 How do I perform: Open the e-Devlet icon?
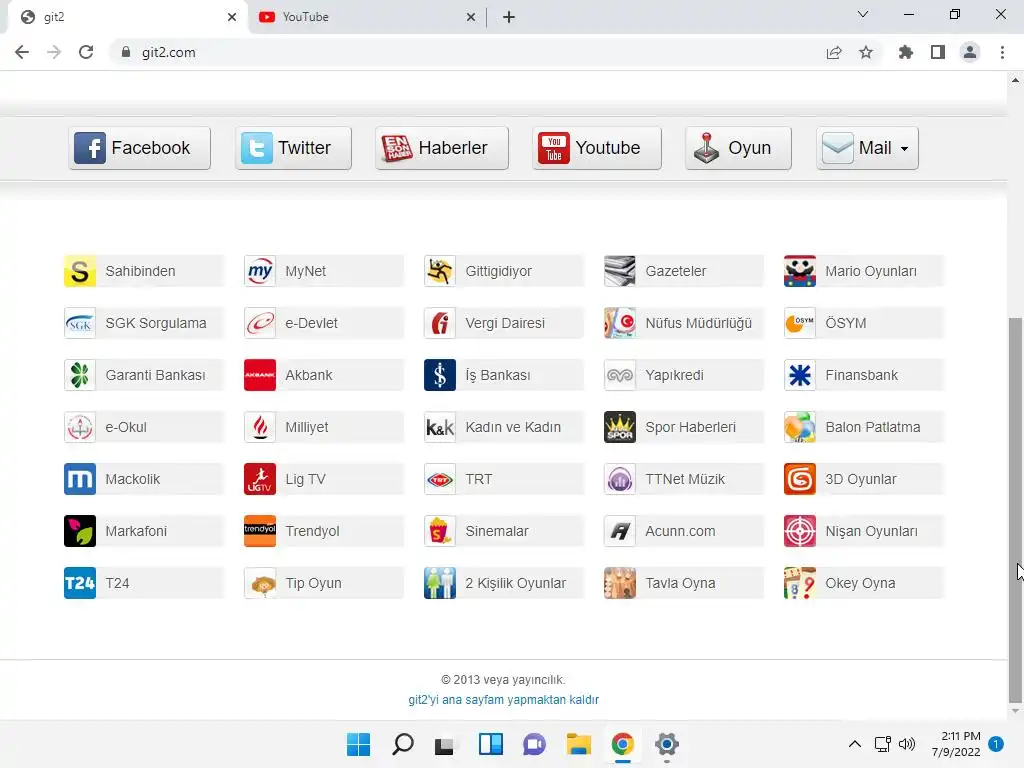(x=260, y=323)
